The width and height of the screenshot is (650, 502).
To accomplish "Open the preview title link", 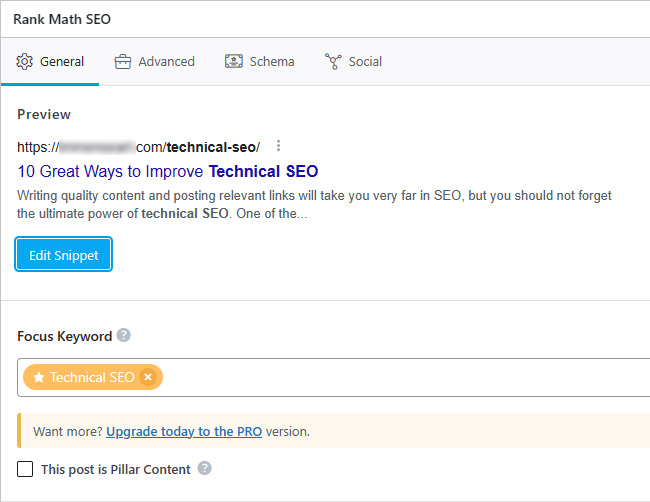I will click(168, 171).
